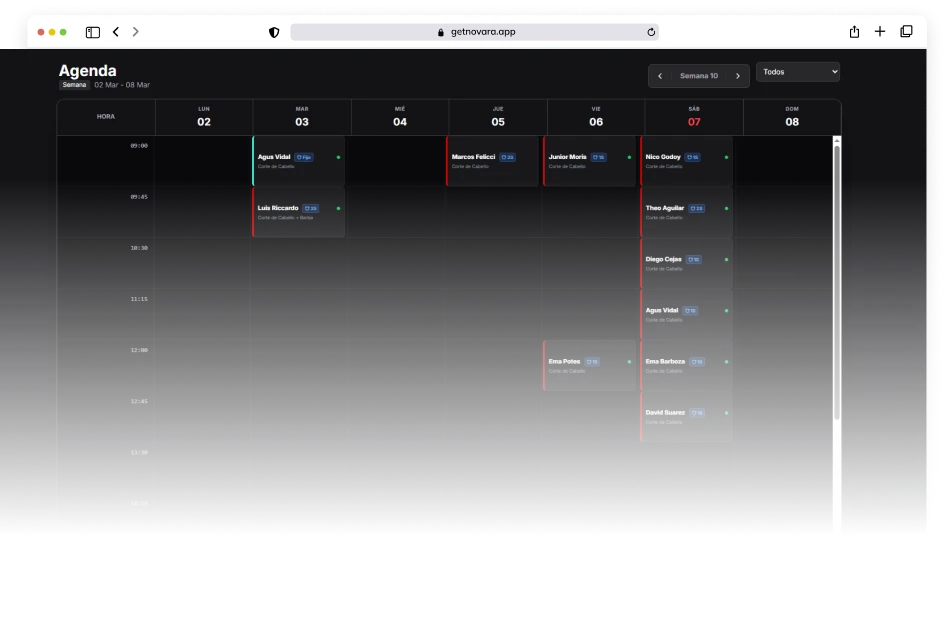Advance to next week with right chevron
This screenshot has width=949, height=628.
pyautogui.click(x=738, y=76)
